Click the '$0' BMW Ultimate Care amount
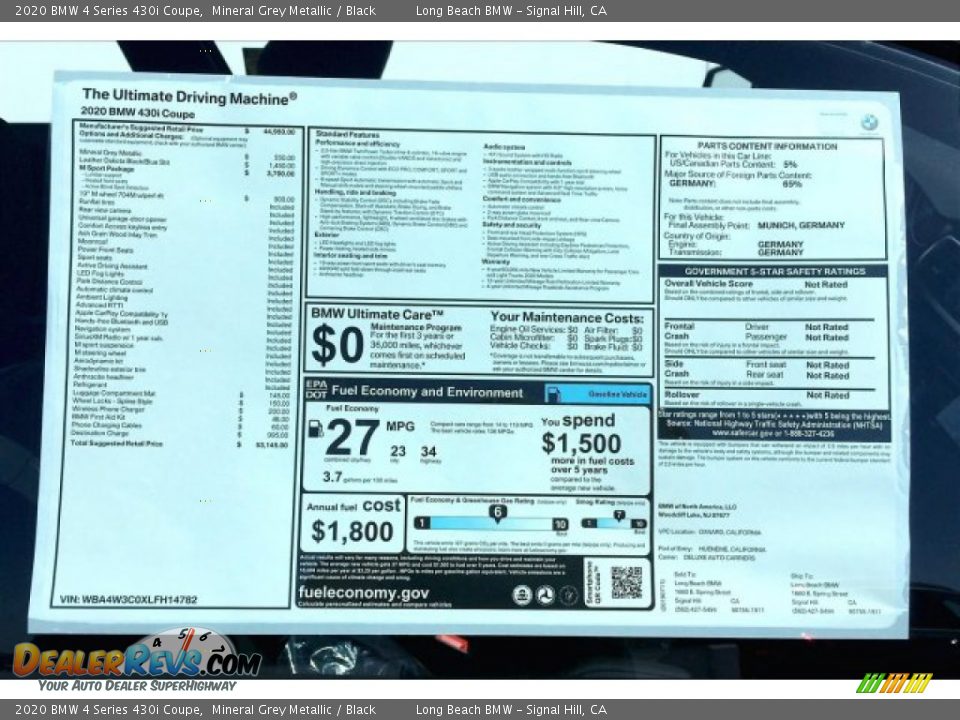 click(x=338, y=345)
